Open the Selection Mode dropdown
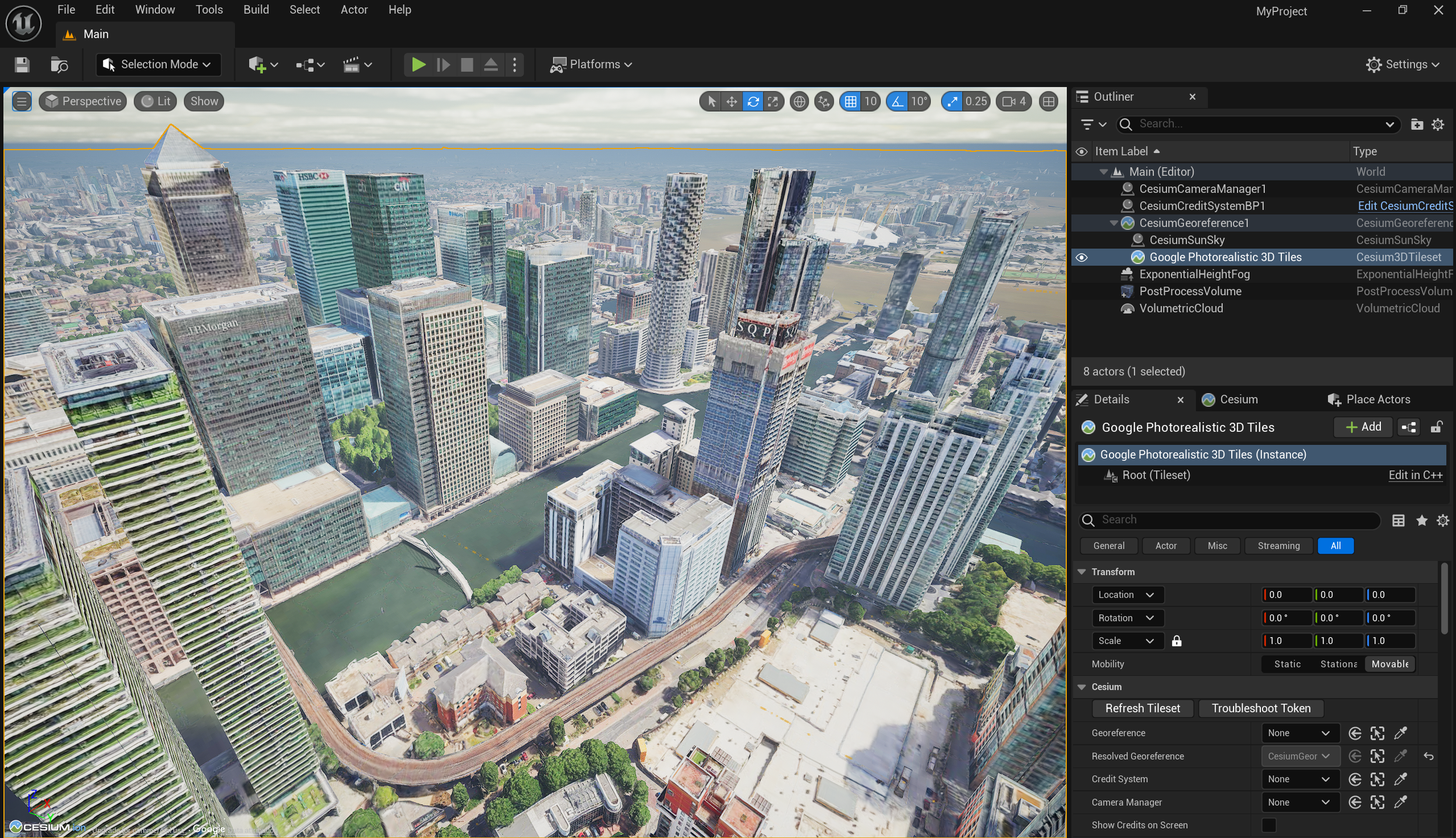 pyautogui.click(x=158, y=65)
